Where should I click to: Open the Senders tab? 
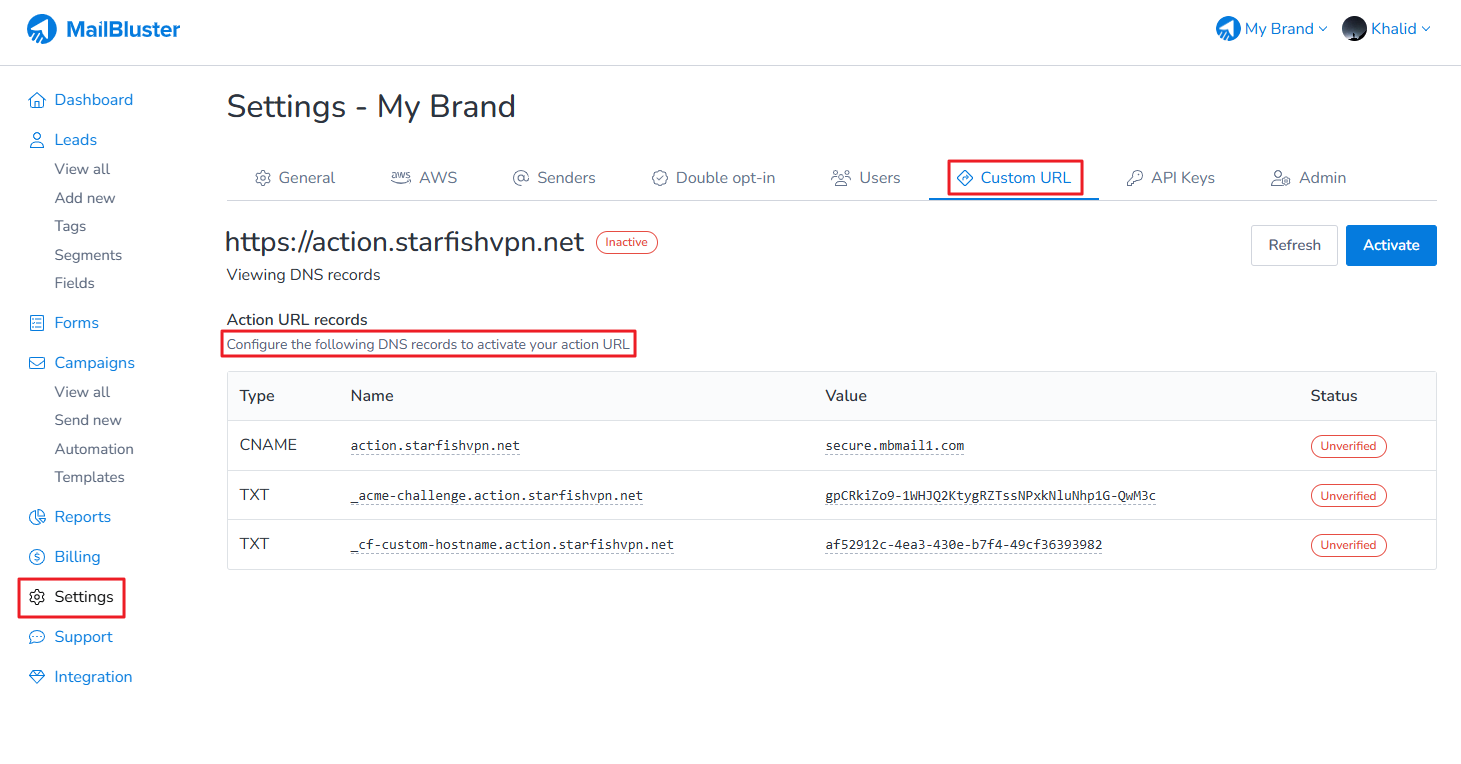[x=553, y=178]
